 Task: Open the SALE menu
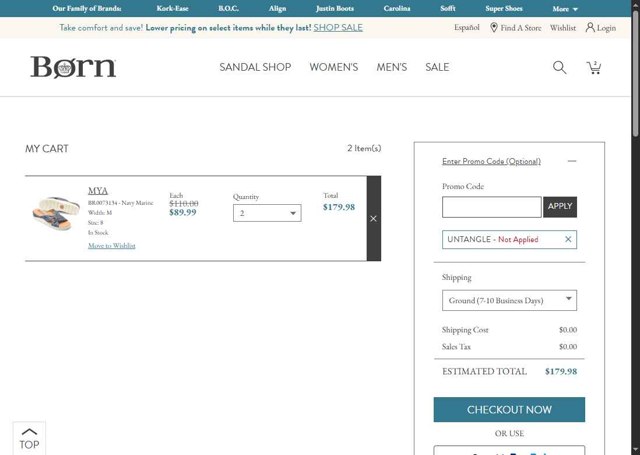tap(437, 67)
